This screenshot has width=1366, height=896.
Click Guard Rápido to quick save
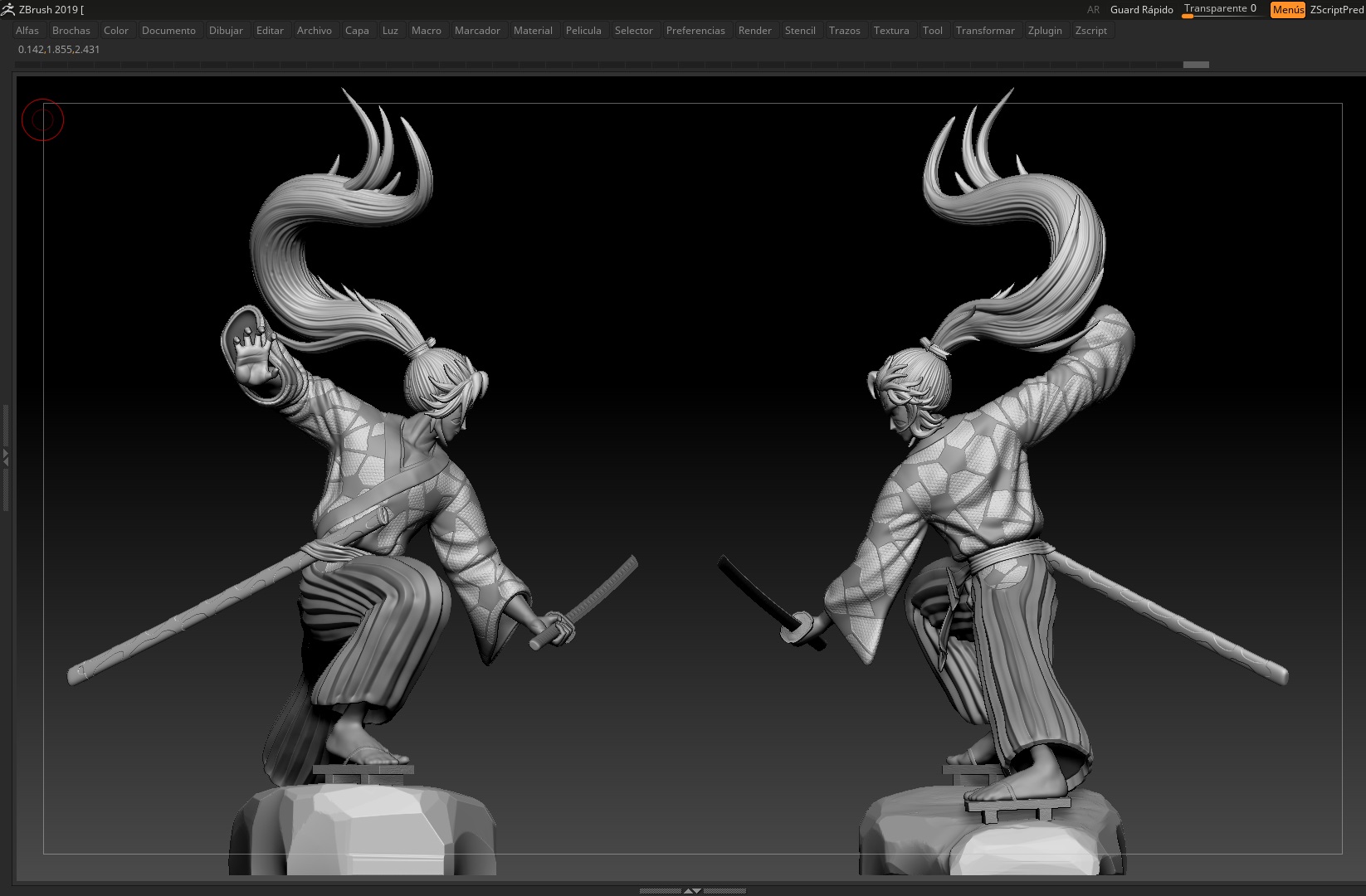point(1141,10)
